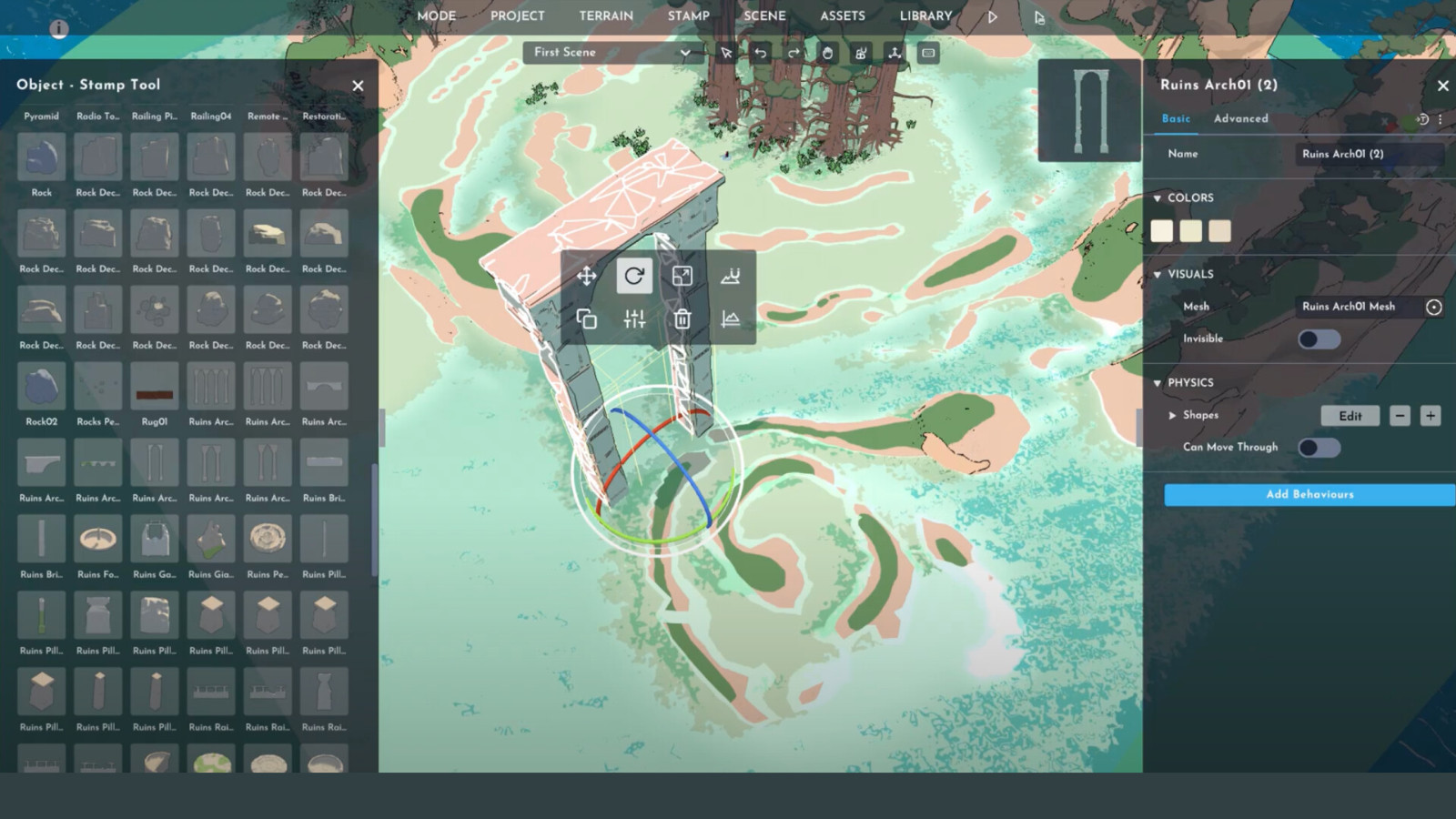This screenshot has height=819, width=1456.
Task: Activate the Rotate tool on the gizmo toolbar
Action: coord(634,276)
